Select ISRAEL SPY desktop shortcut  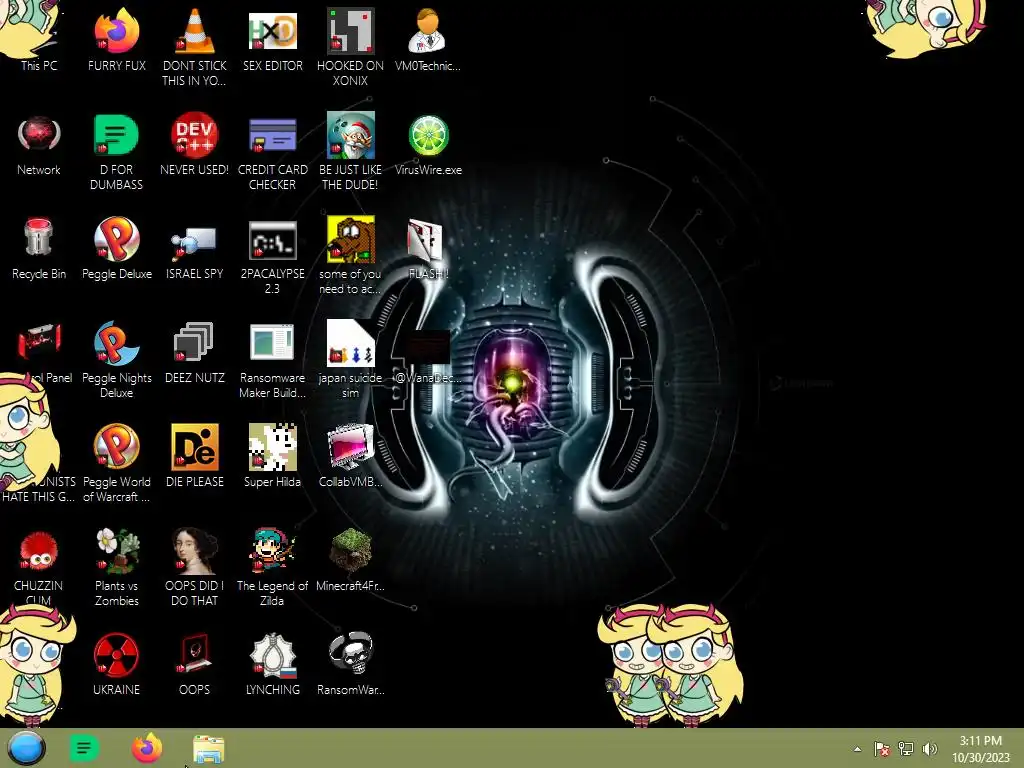195,252
